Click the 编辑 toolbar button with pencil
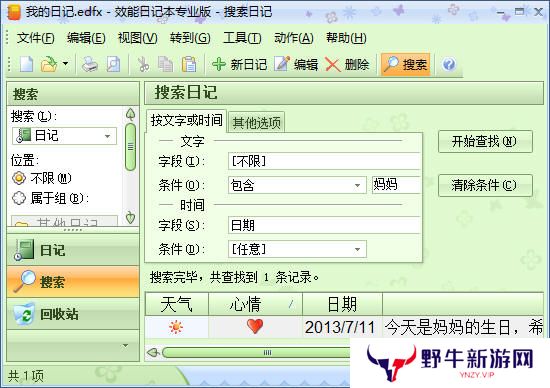This screenshot has width=550, height=388. click(296, 65)
